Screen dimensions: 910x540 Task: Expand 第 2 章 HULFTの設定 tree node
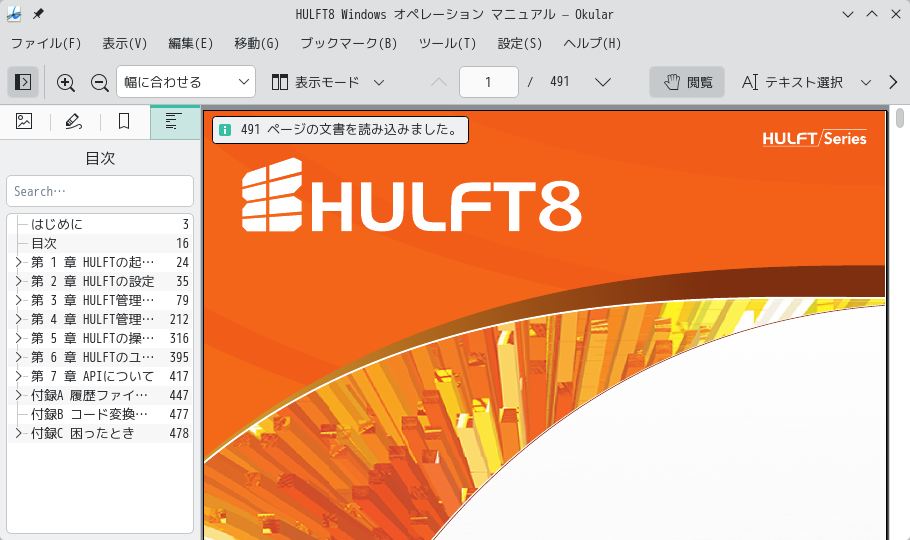pos(19,282)
